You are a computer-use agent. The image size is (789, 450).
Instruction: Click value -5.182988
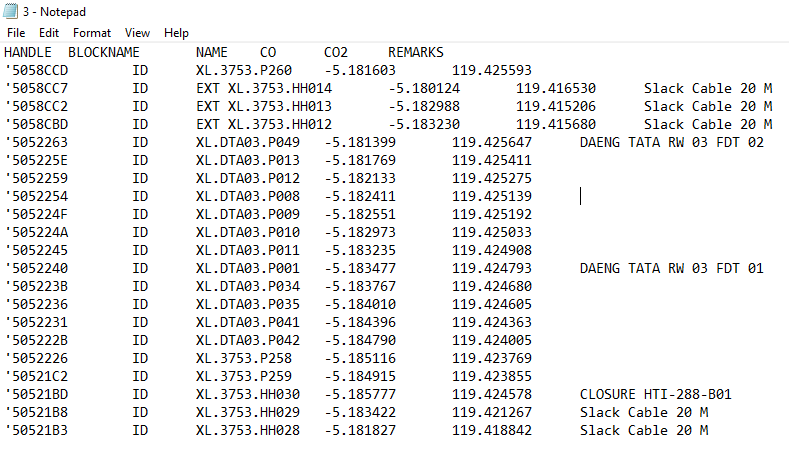(424, 107)
